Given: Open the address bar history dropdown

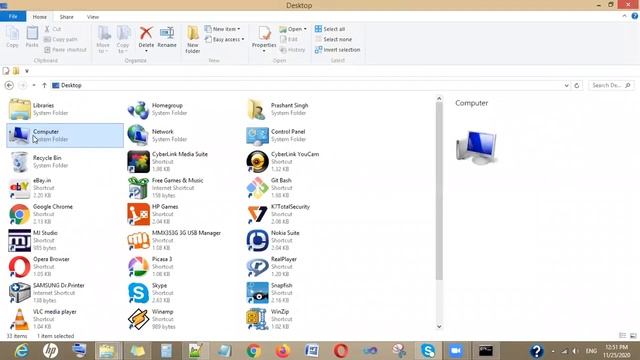Looking at the screenshot, I should [567, 86].
